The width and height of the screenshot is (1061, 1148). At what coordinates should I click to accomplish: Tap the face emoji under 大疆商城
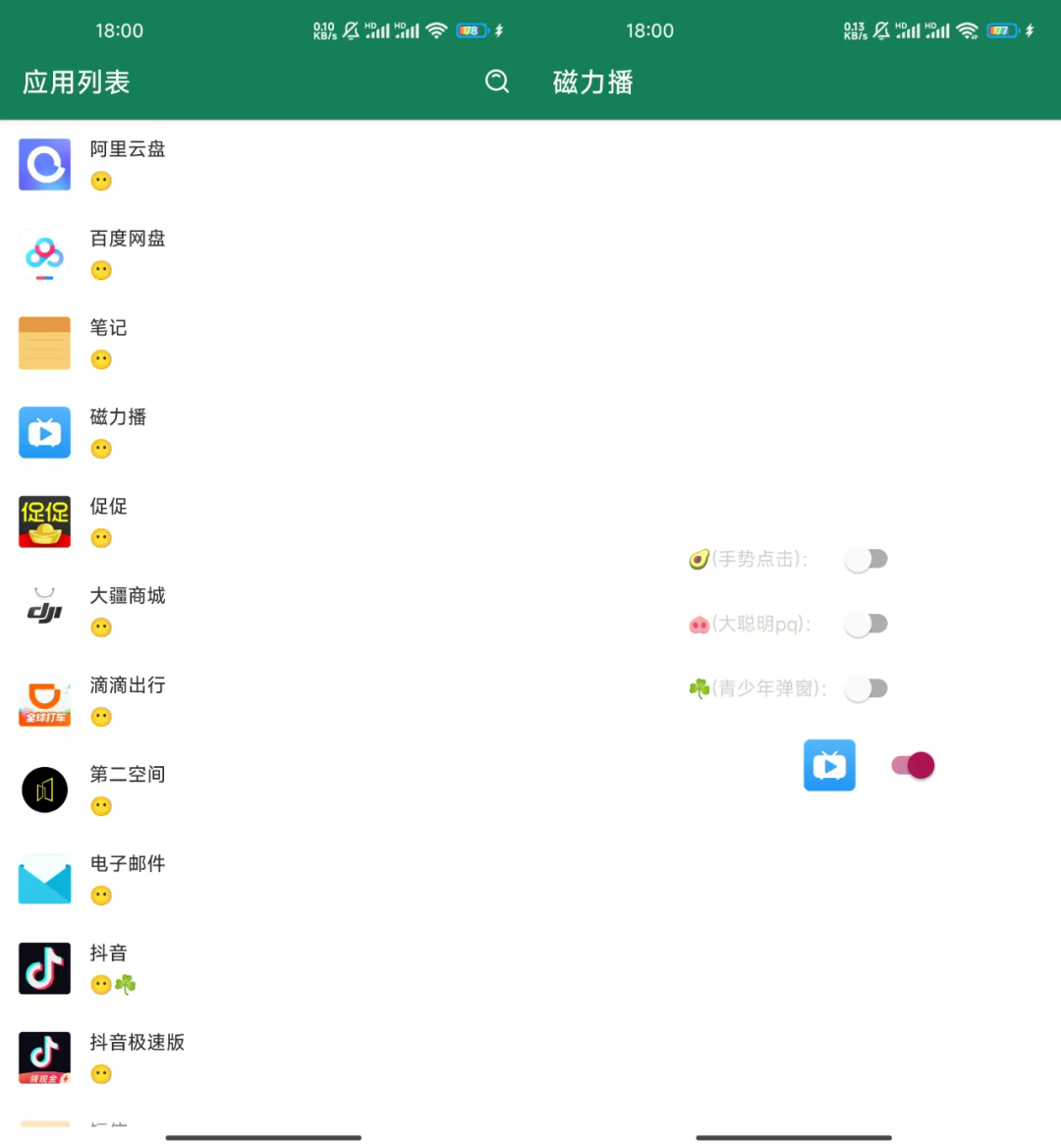pos(101,628)
